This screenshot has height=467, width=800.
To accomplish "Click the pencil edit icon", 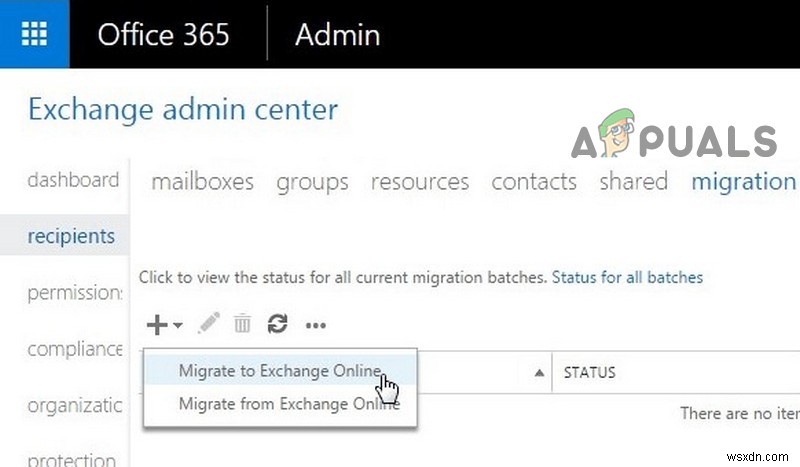I will (x=209, y=323).
